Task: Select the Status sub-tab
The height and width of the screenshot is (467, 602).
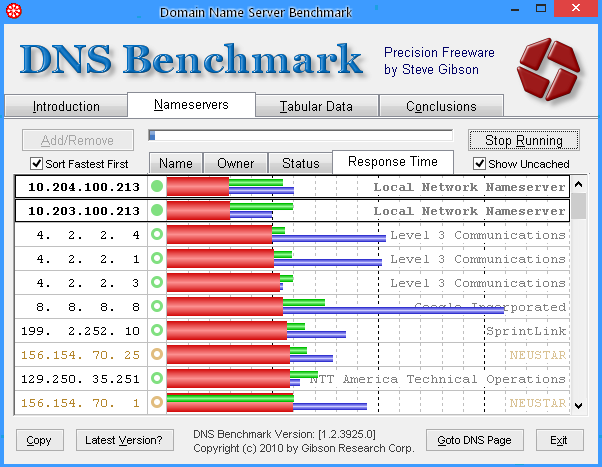Action: point(301,164)
